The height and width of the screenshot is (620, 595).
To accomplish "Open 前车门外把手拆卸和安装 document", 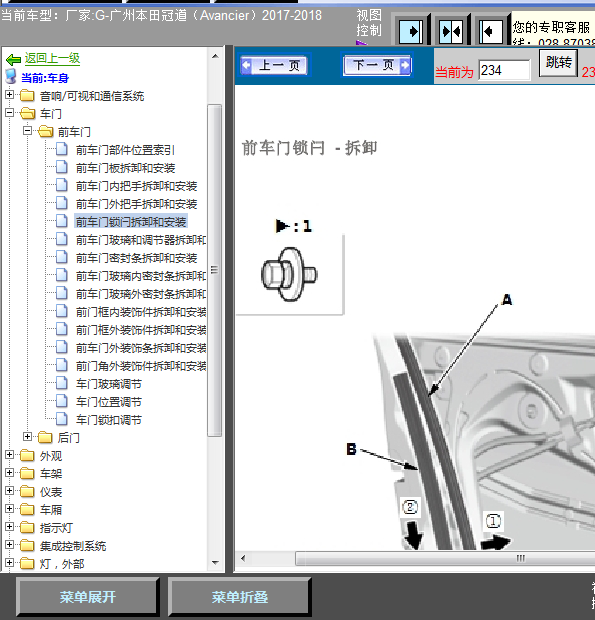I will coord(136,204).
